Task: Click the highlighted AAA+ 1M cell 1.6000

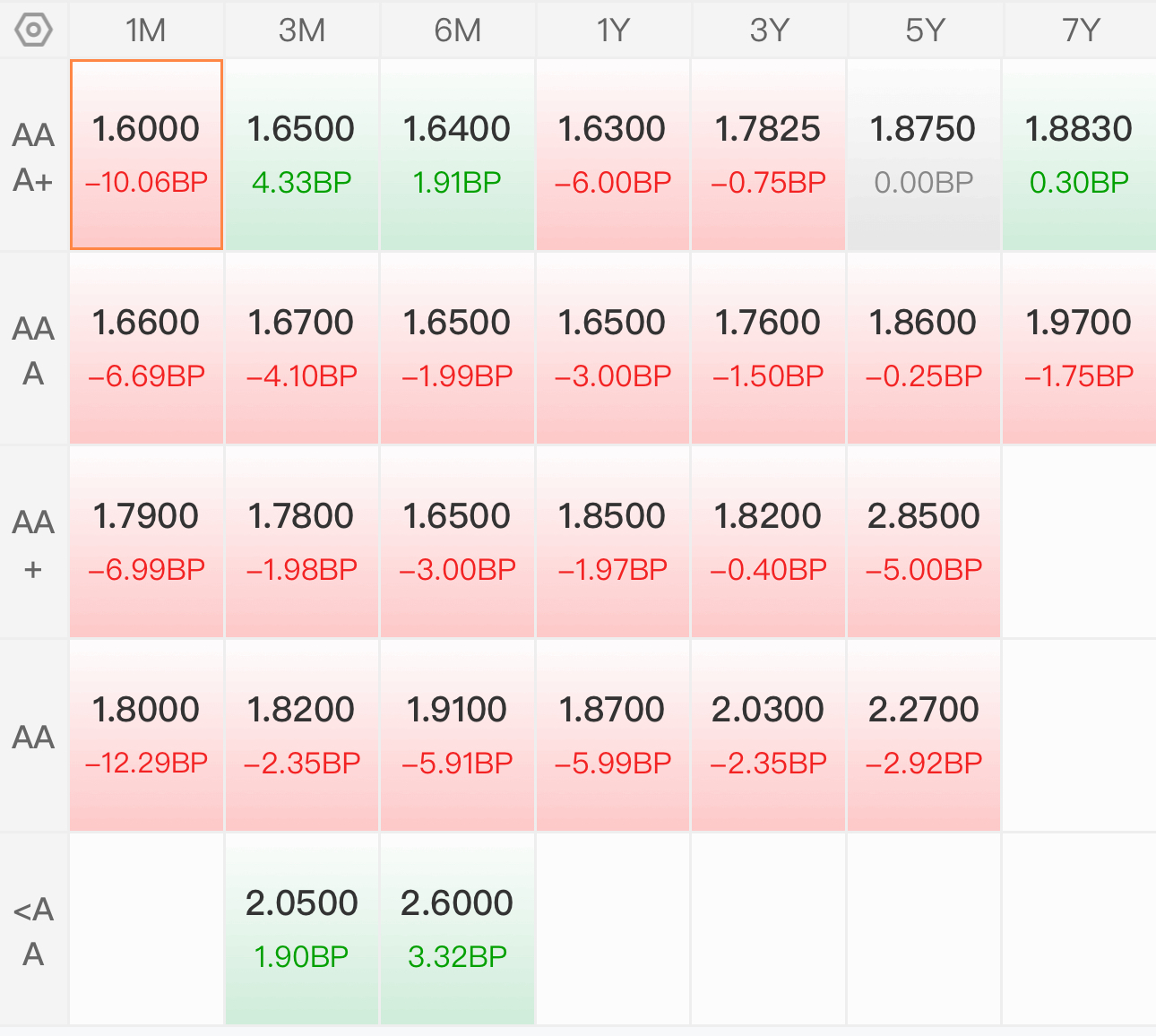Action: click(x=146, y=155)
